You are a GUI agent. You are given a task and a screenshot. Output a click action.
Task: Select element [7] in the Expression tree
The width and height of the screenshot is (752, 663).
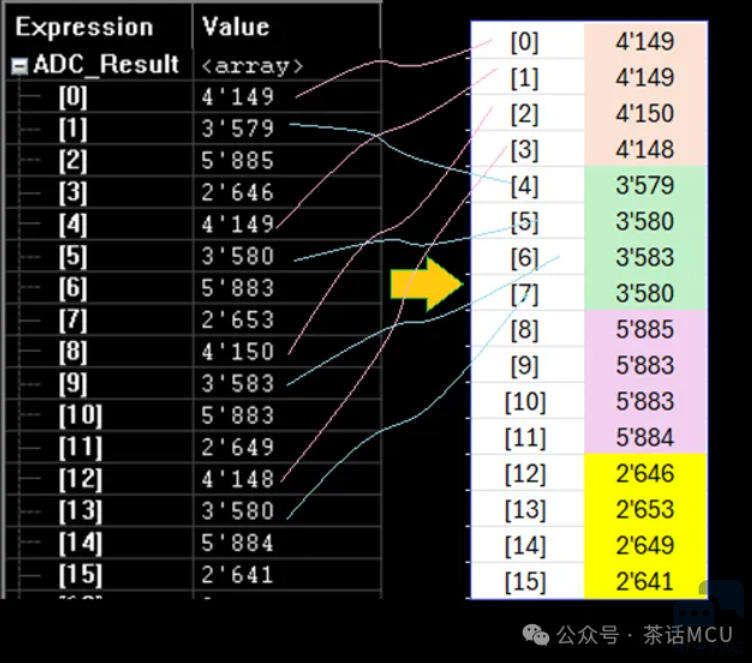pos(73,320)
